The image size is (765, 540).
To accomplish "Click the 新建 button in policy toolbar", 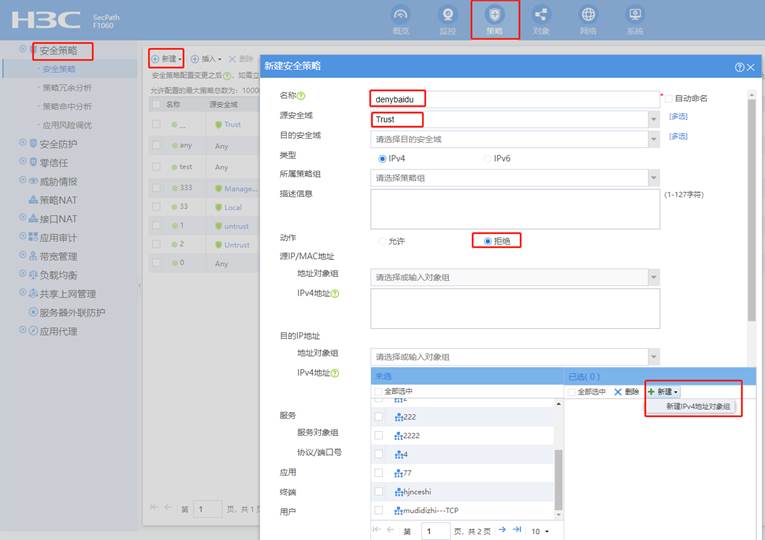I will point(166,59).
